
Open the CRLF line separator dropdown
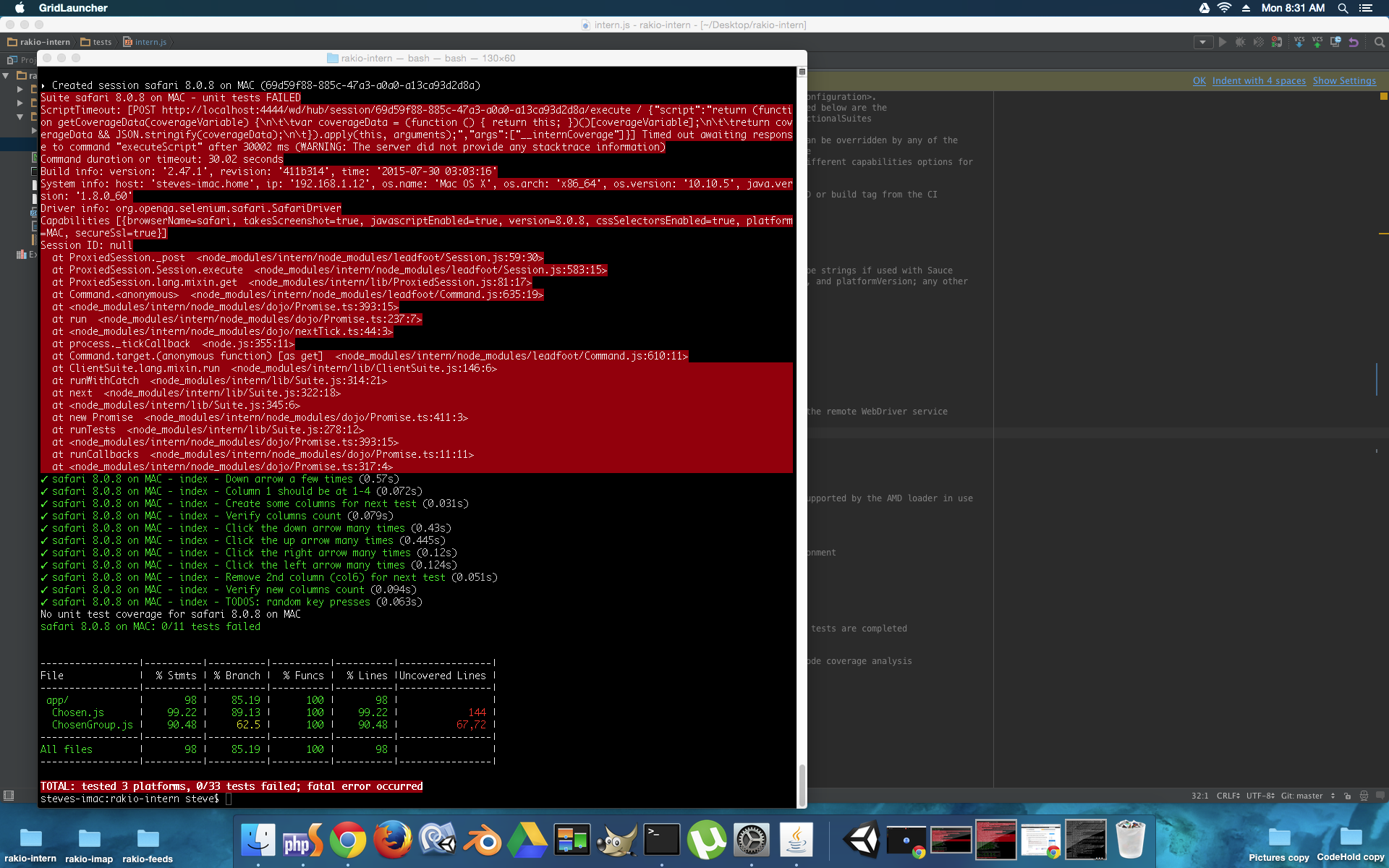1228,796
